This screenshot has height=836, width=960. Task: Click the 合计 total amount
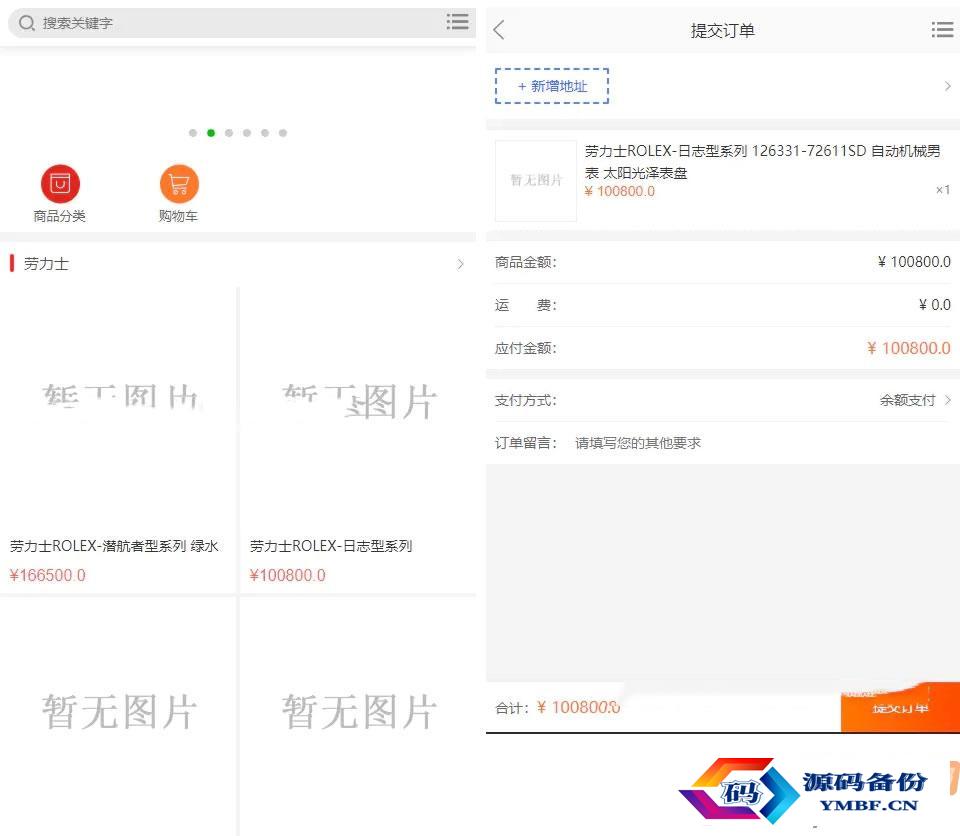(x=579, y=707)
